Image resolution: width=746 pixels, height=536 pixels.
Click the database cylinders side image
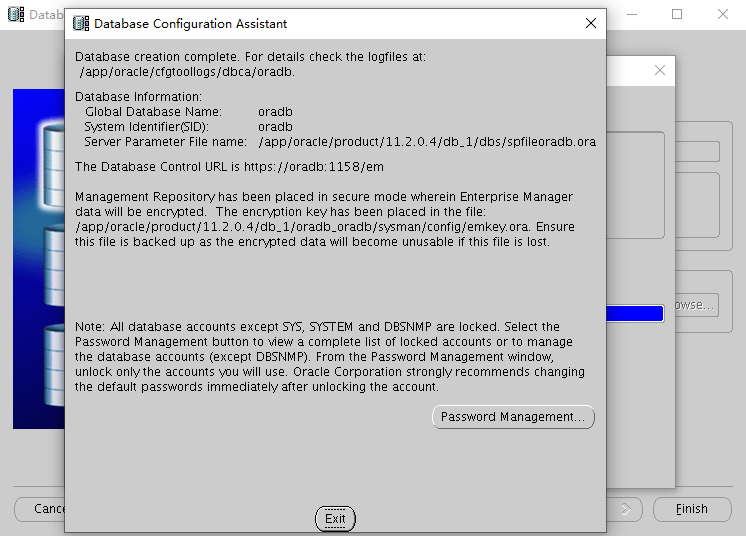click(39, 259)
